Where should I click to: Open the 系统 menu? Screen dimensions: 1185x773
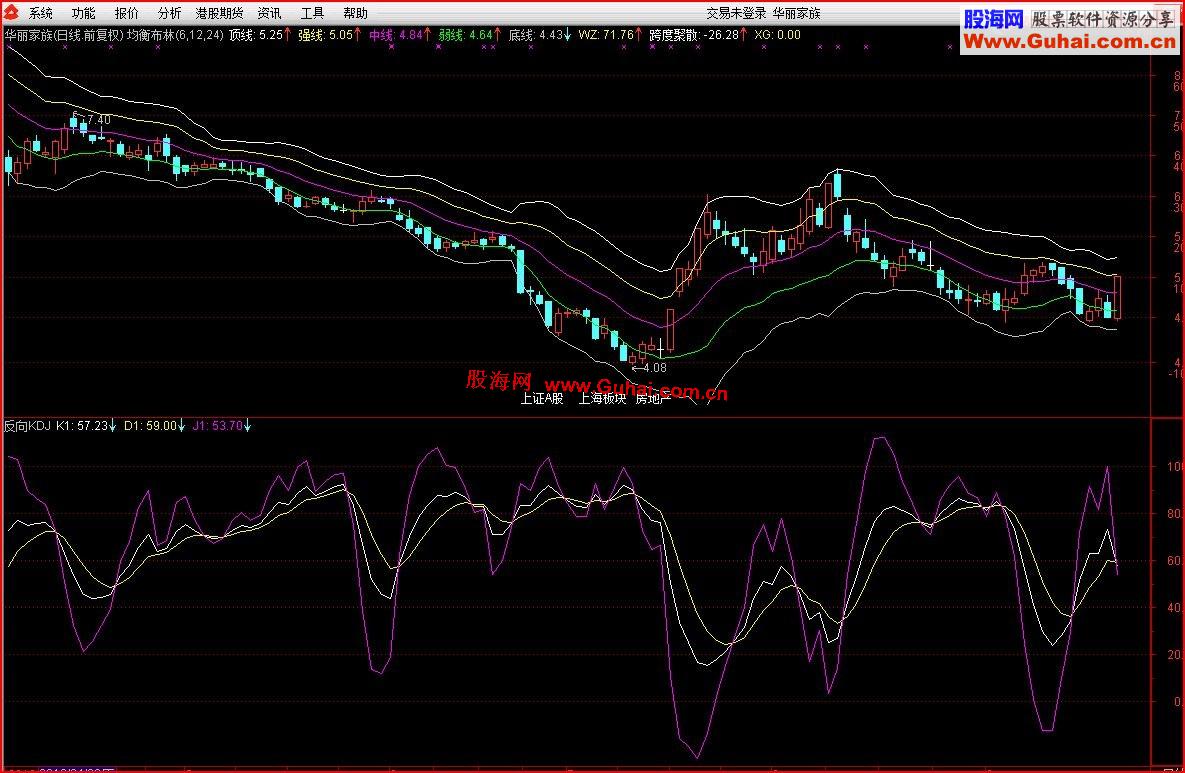[41, 13]
